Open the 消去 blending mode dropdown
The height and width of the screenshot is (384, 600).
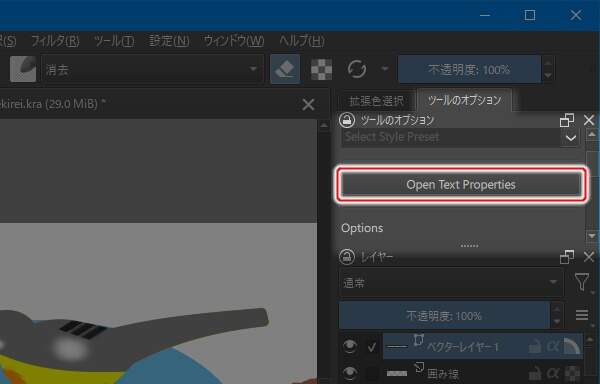click(x=153, y=69)
